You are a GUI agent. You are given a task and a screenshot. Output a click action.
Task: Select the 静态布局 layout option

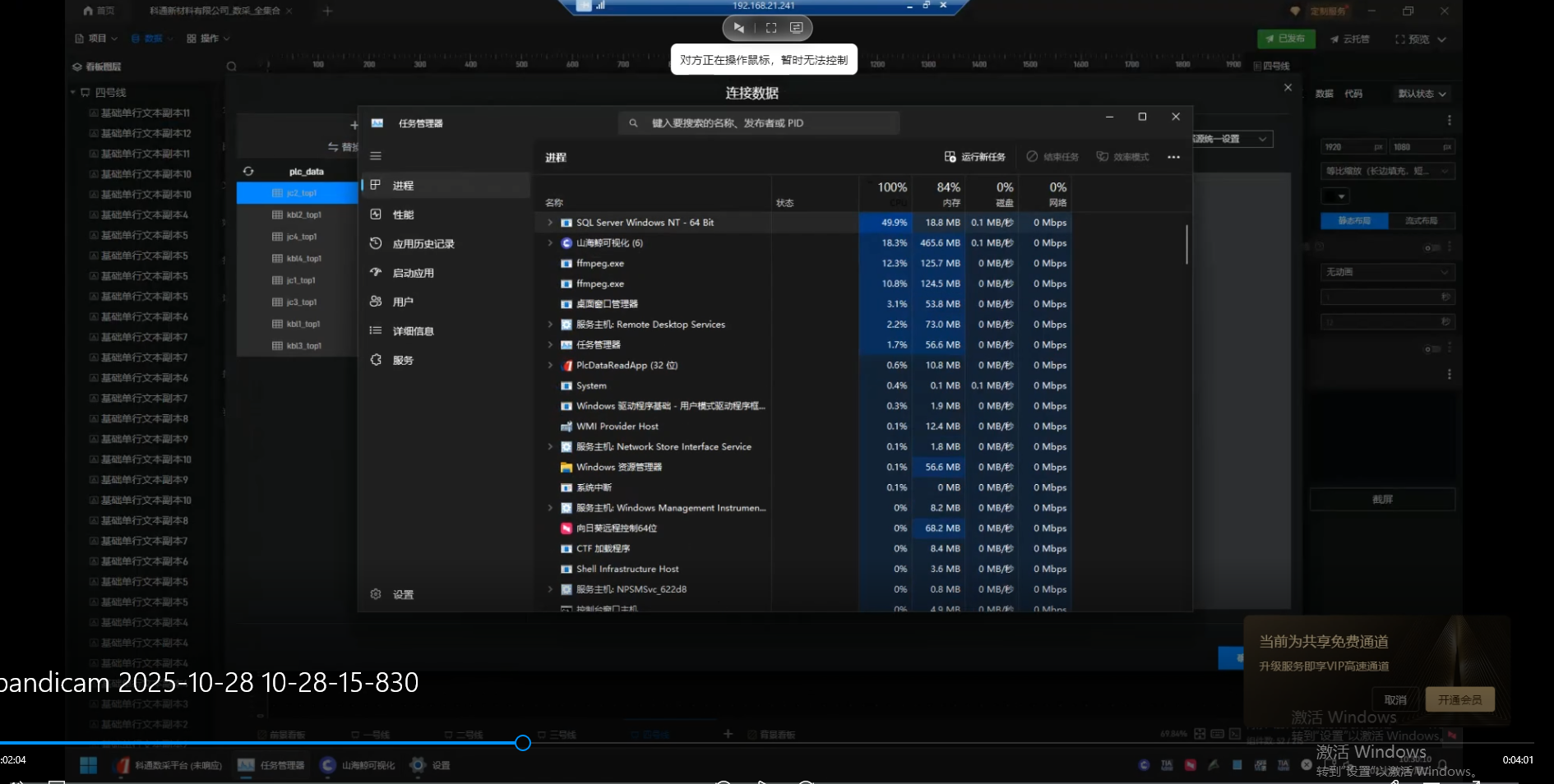[1353, 221]
